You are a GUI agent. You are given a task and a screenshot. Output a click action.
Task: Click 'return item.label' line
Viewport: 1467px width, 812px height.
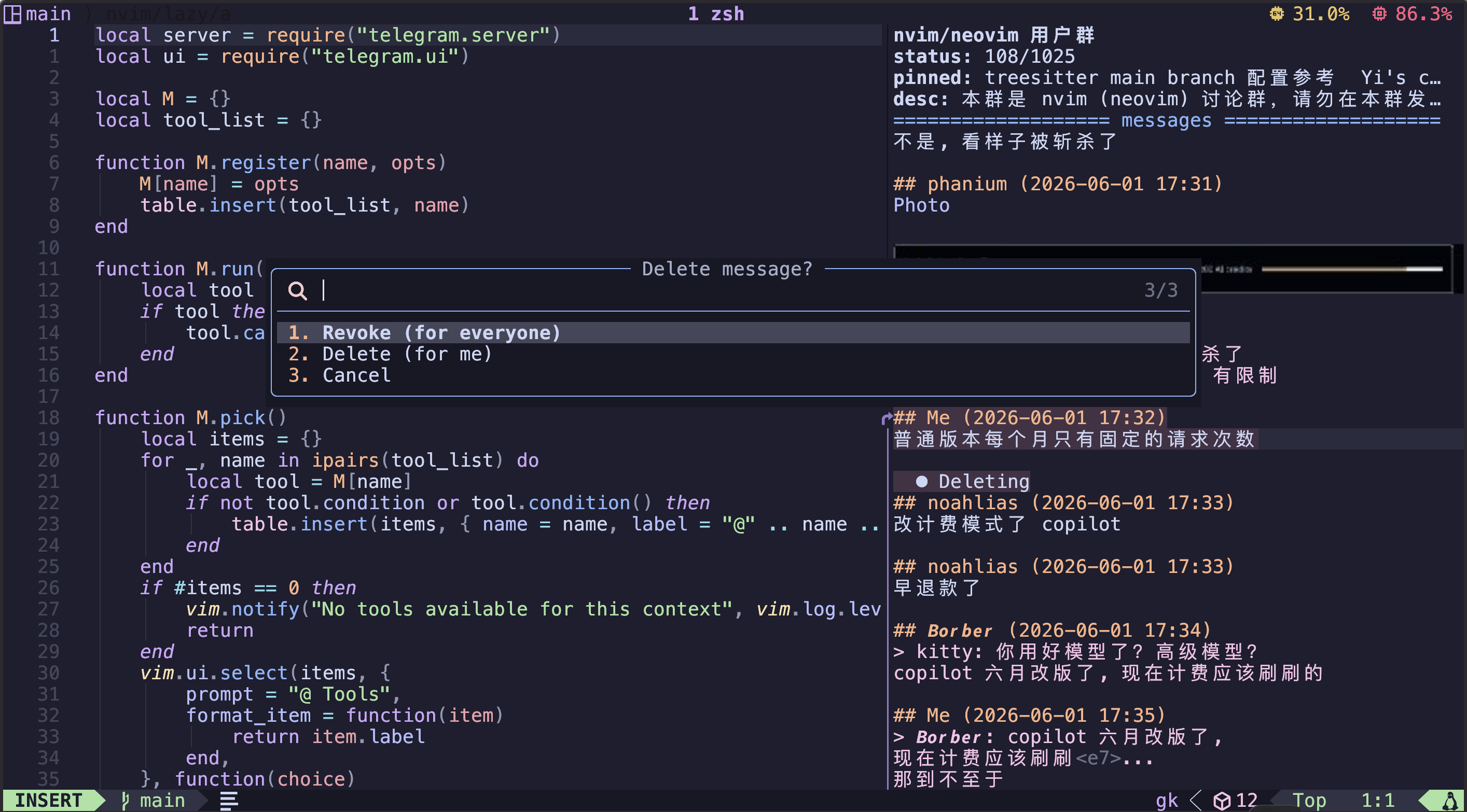coord(328,737)
